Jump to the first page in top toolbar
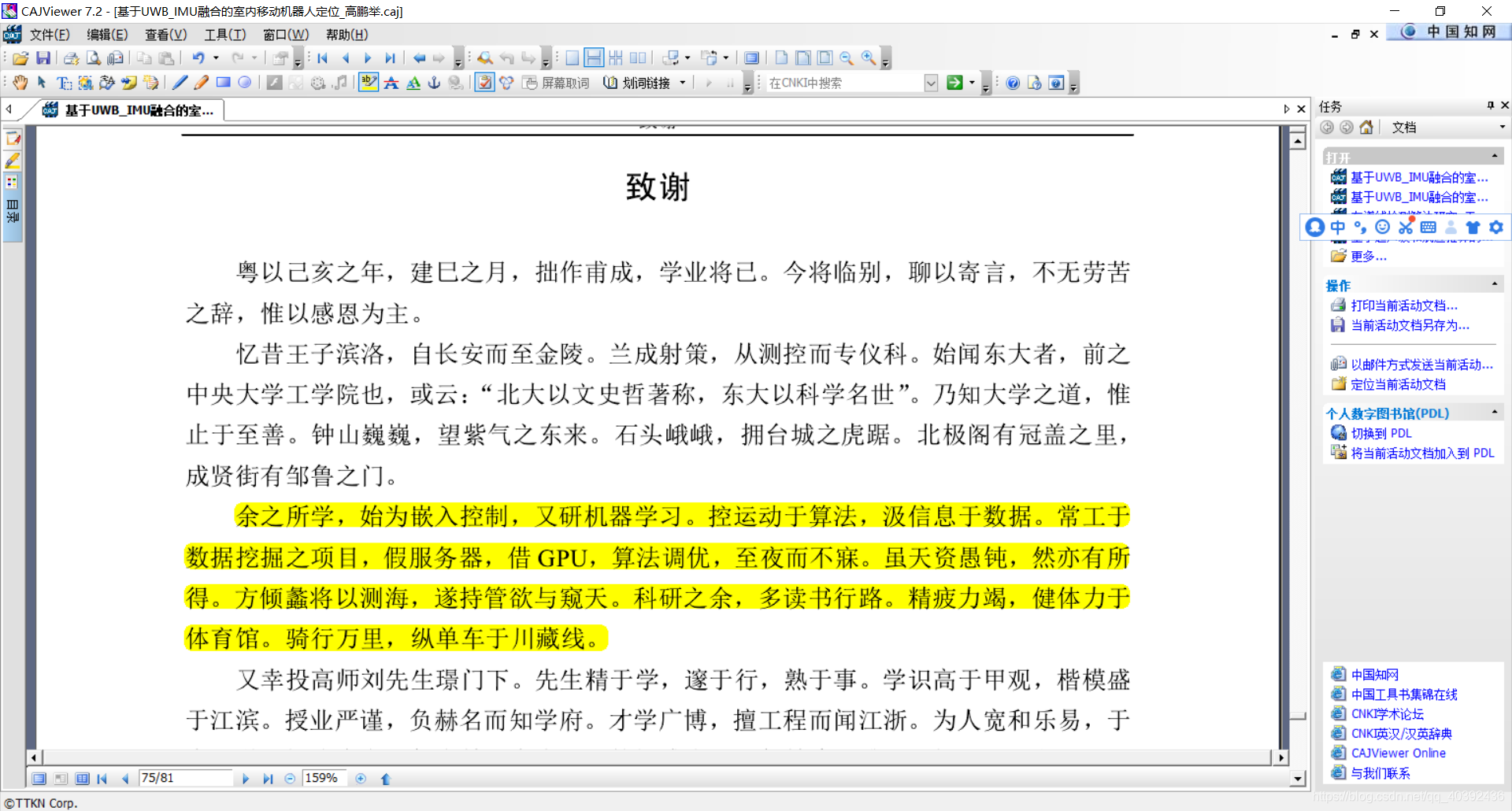Viewport: 1512px width, 811px height. click(323, 58)
